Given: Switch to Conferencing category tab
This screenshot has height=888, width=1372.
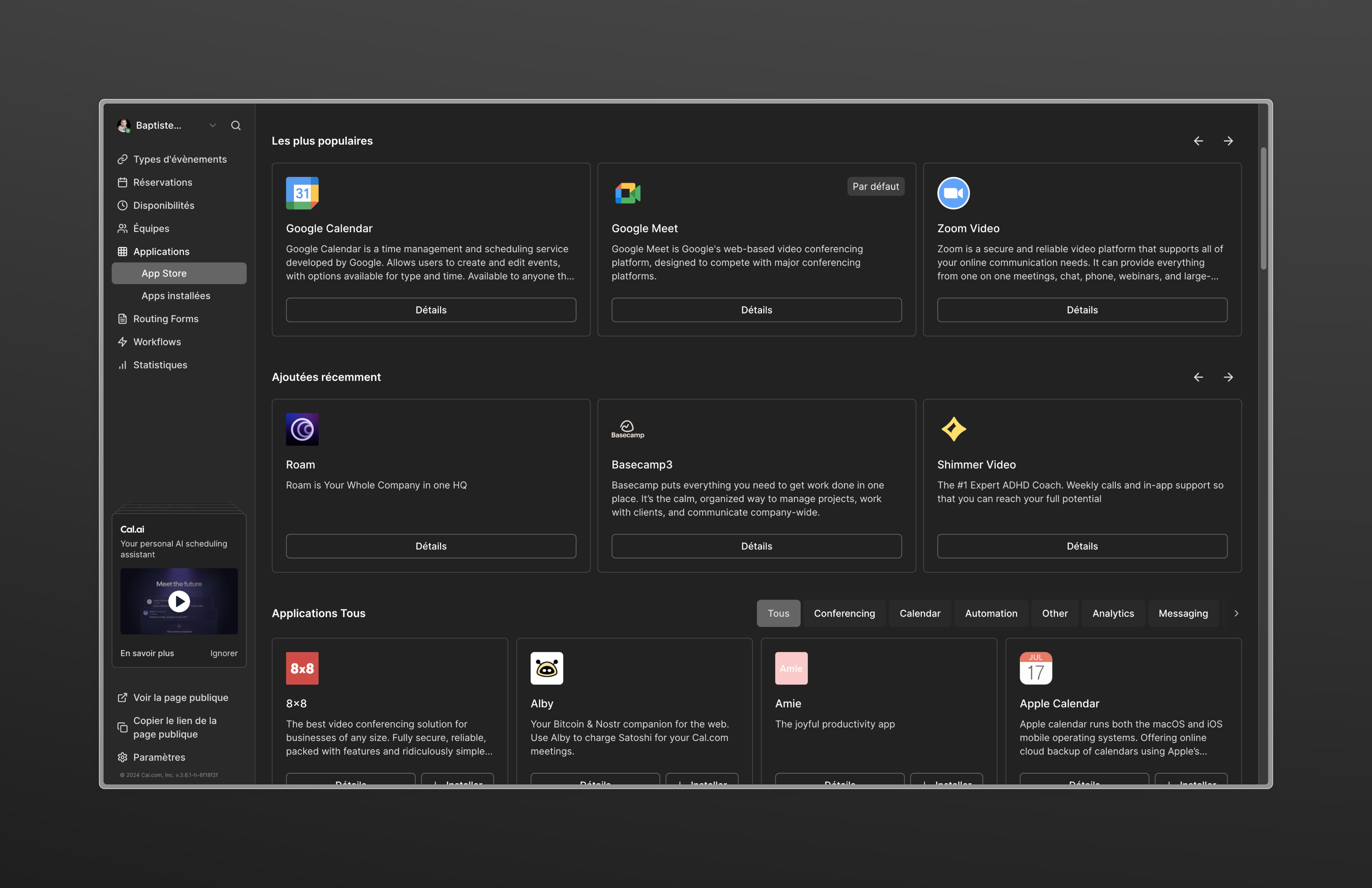Looking at the screenshot, I should (844, 613).
